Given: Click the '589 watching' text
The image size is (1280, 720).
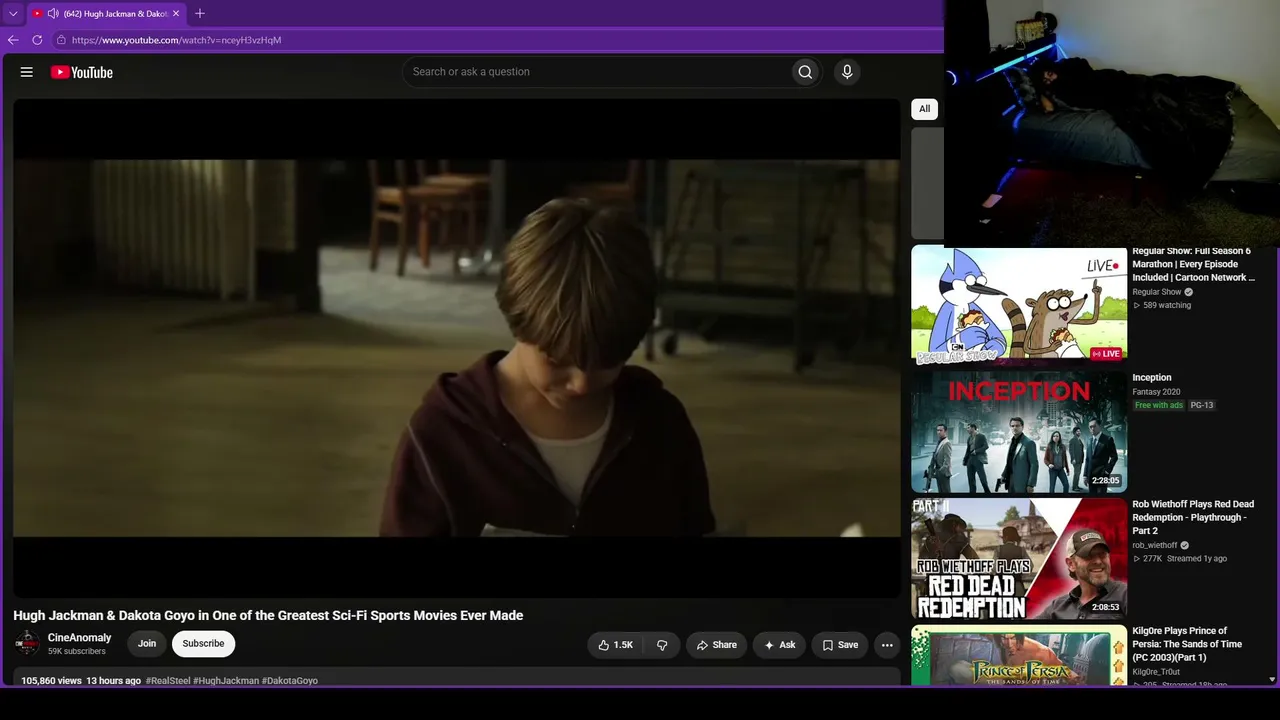Looking at the screenshot, I should 1167,305.
